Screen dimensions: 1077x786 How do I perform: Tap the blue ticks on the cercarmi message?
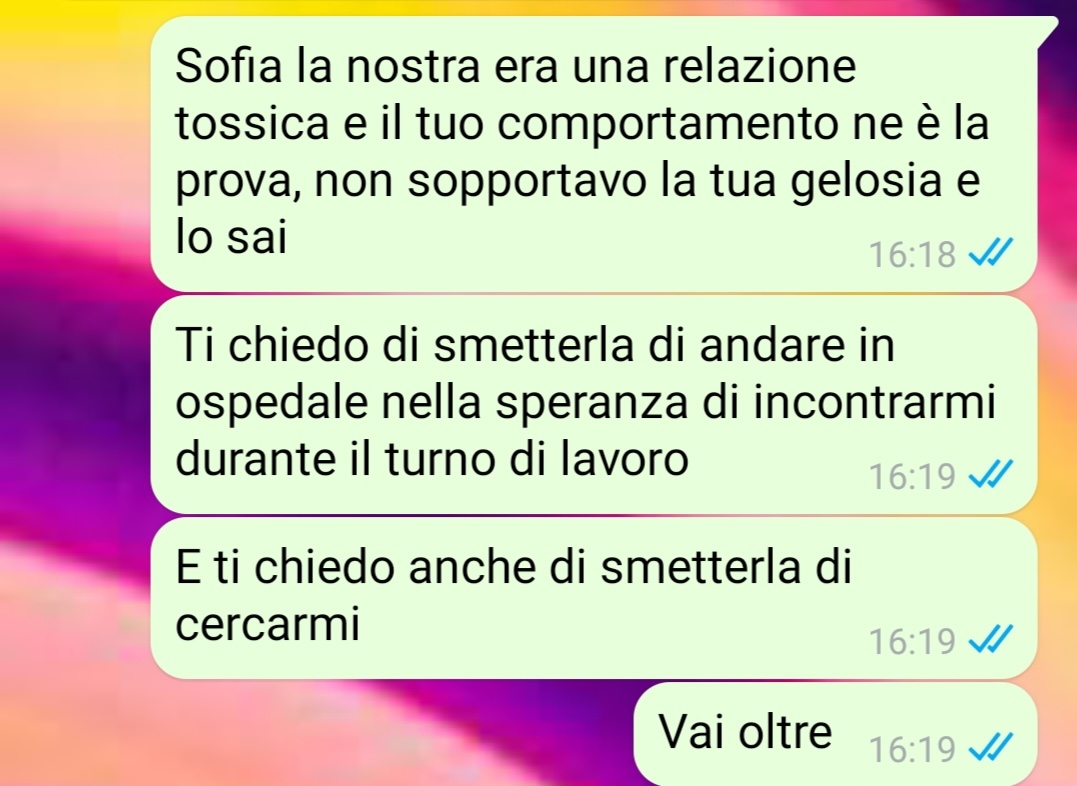(990, 640)
